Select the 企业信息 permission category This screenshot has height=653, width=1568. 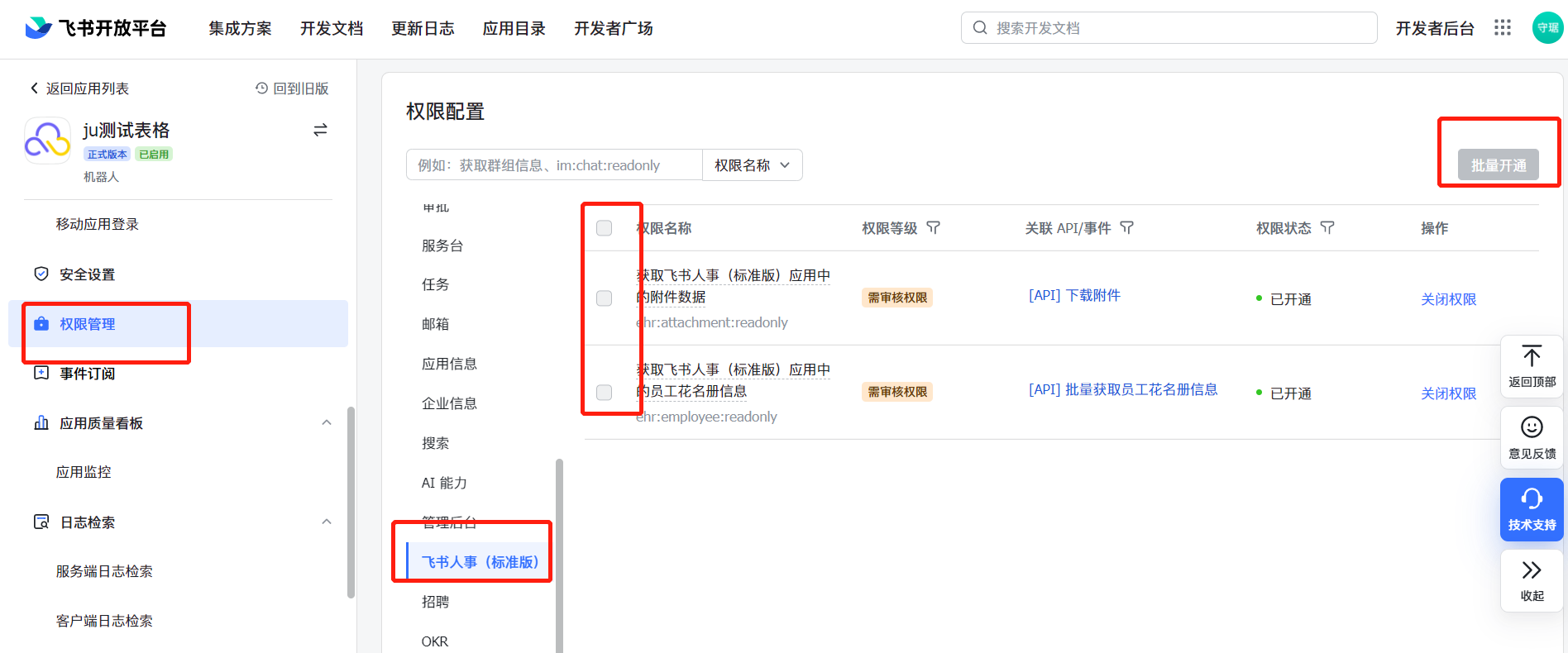point(449,403)
